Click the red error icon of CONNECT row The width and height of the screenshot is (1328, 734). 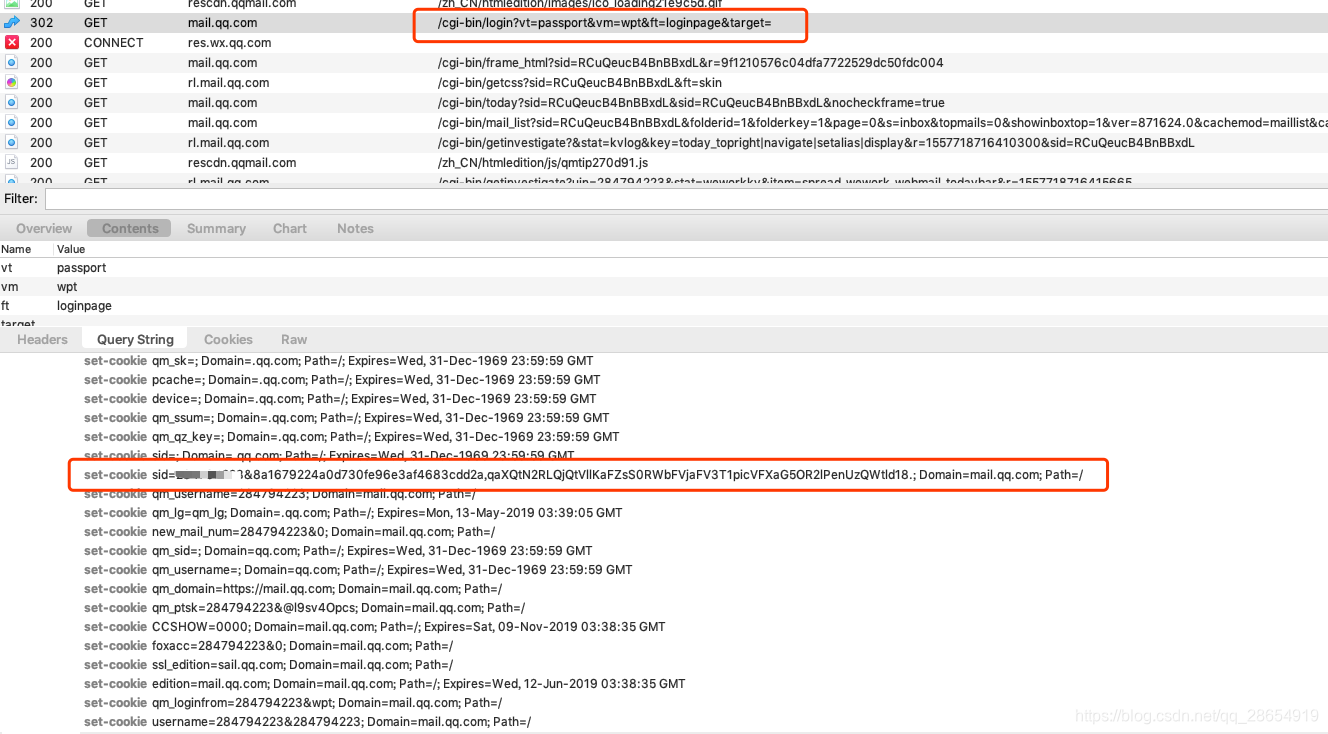[12, 42]
